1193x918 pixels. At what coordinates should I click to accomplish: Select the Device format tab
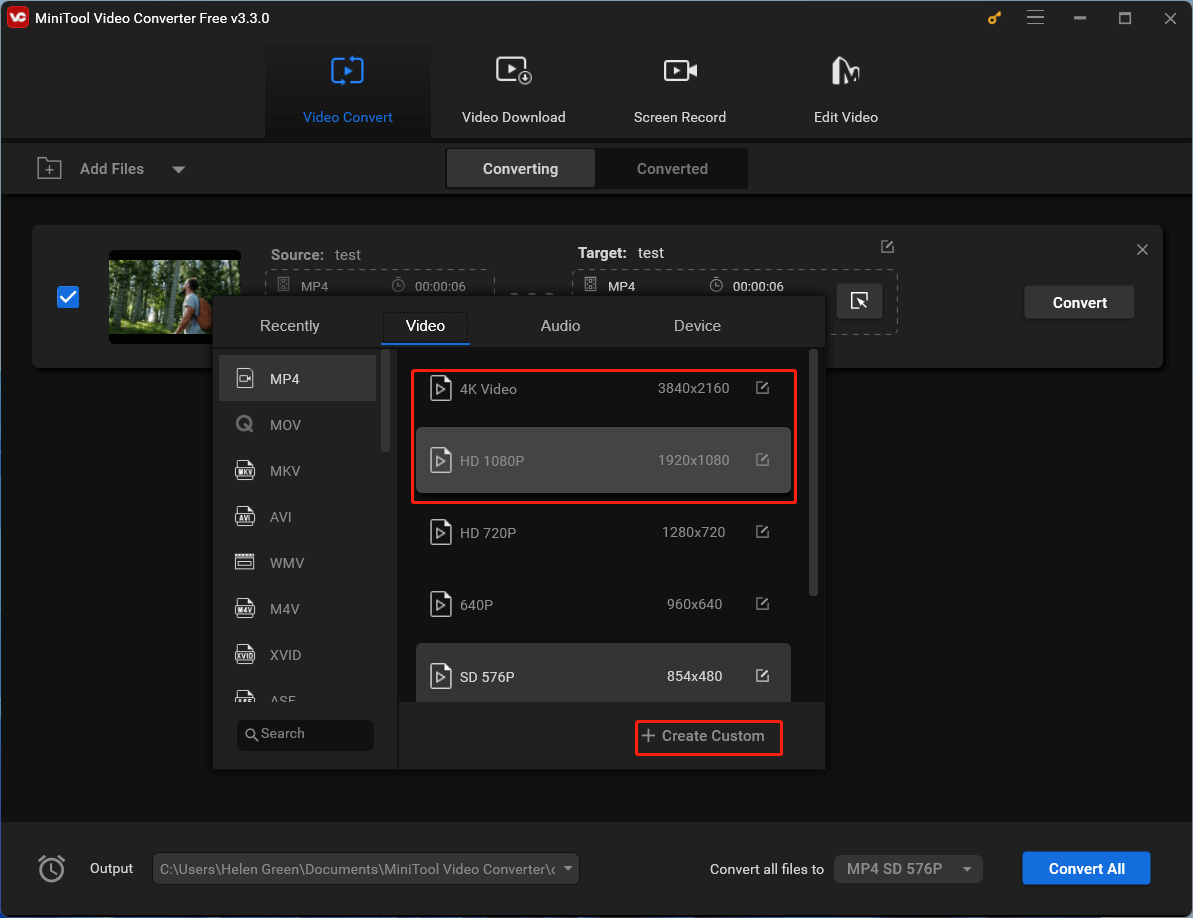click(x=697, y=326)
